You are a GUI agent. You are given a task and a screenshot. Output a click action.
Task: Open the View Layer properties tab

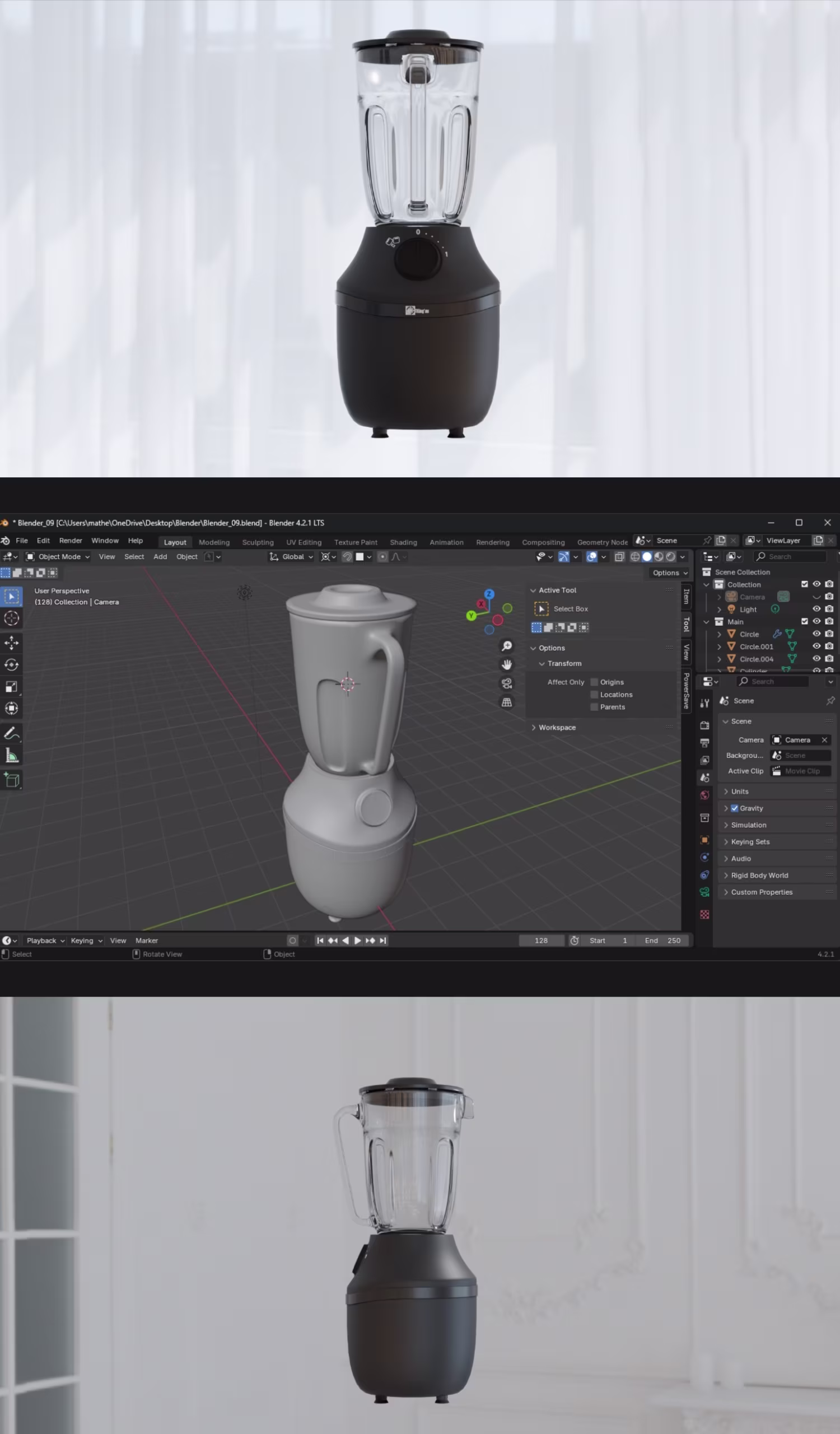[704, 760]
